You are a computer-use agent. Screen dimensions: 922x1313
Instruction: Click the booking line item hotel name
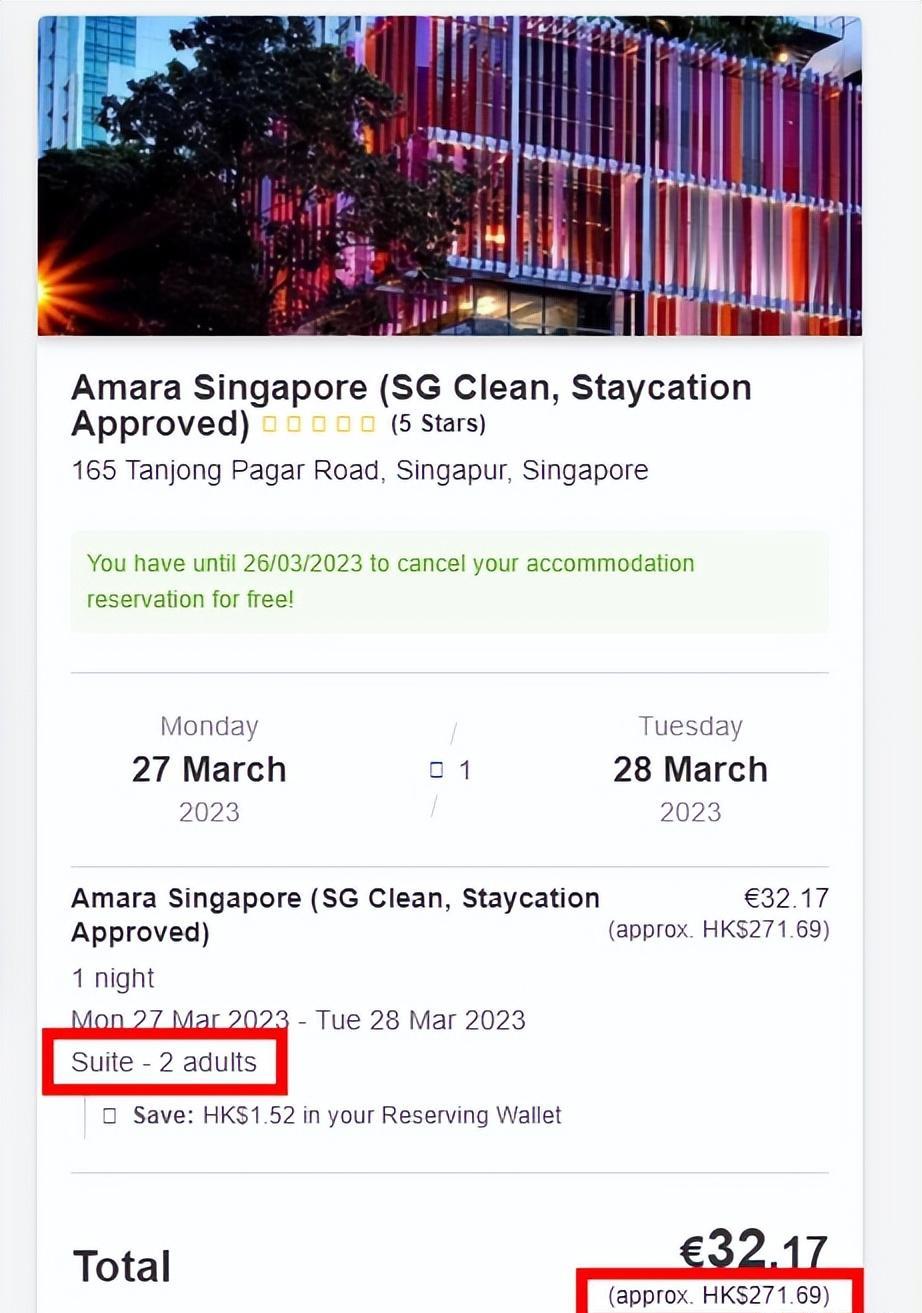click(335, 914)
